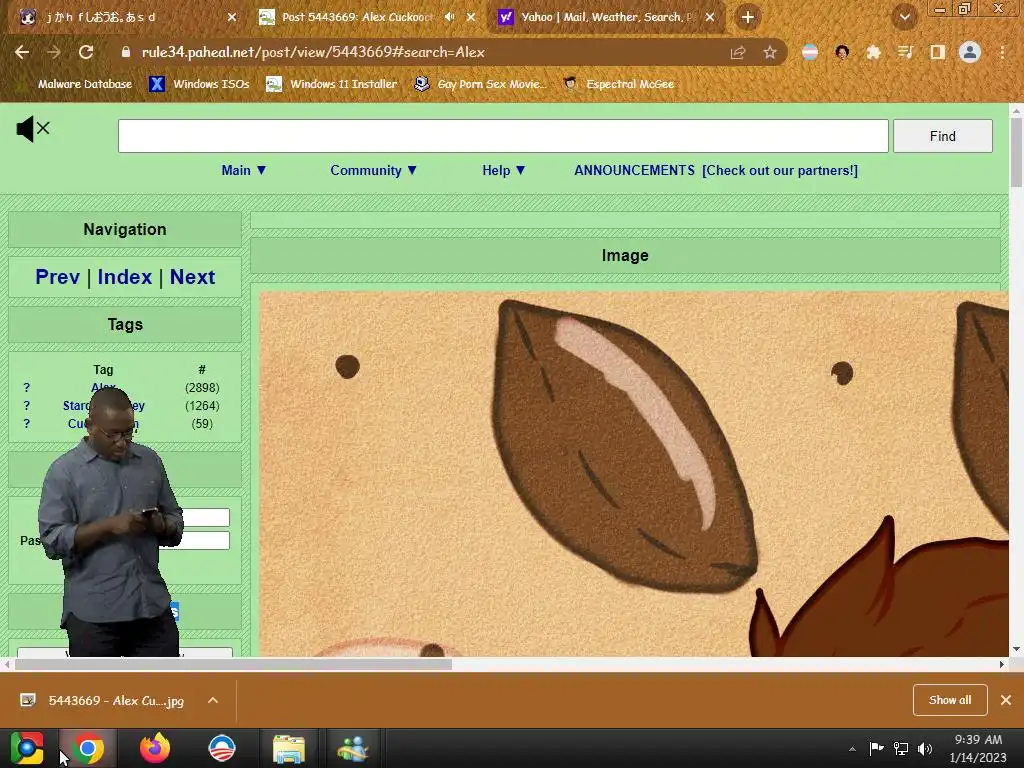Image resolution: width=1024 pixels, height=768 pixels.
Task: Open download options chevron for the jpg file
Action: [x=213, y=700]
